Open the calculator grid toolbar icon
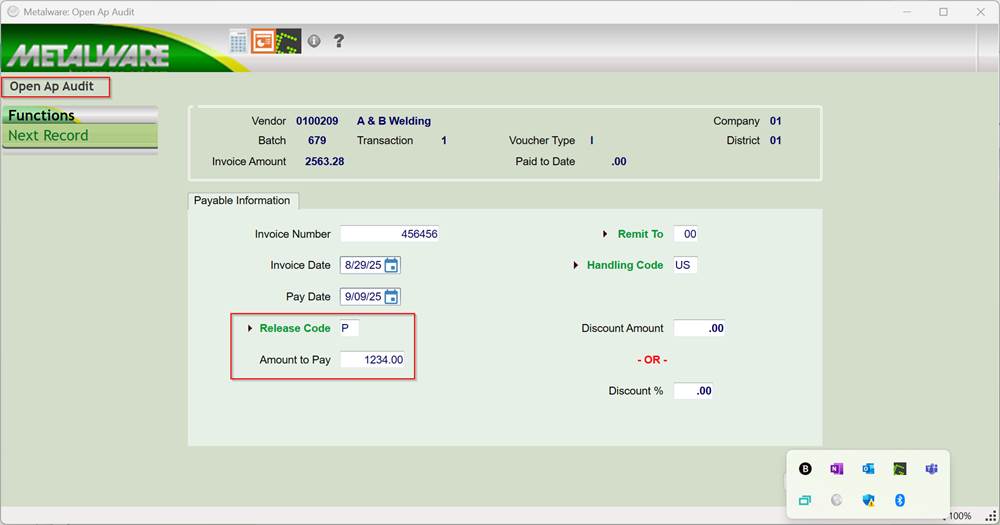The image size is (1000, 525). 238,41
